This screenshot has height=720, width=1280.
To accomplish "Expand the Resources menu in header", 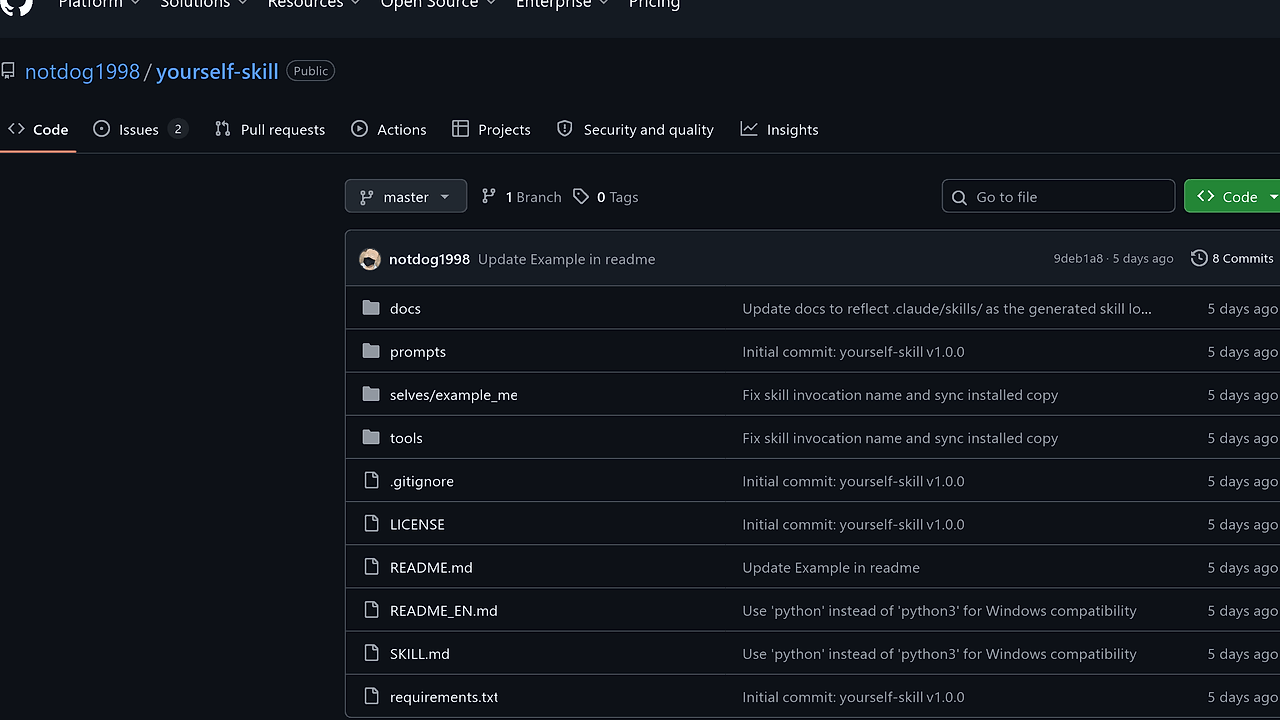I will (x=314, y=4).
